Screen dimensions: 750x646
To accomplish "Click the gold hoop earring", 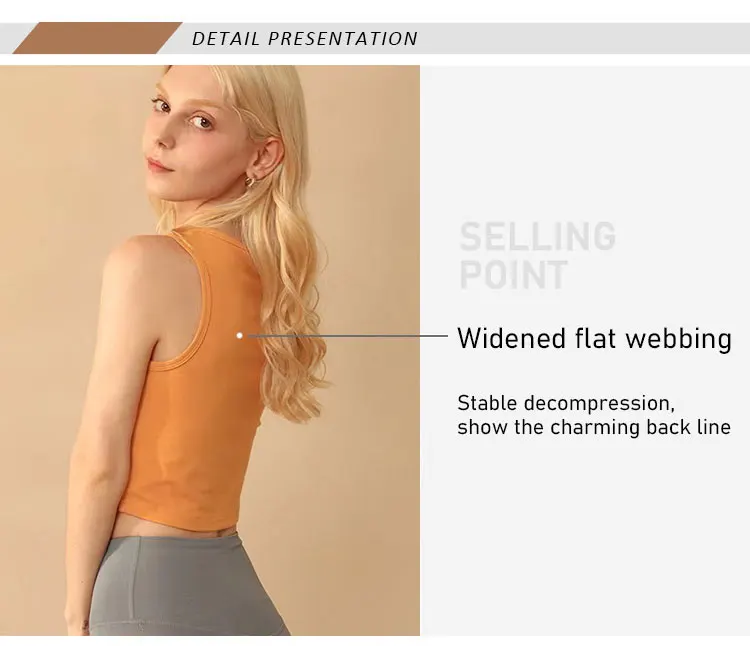I will click(250, 181).
